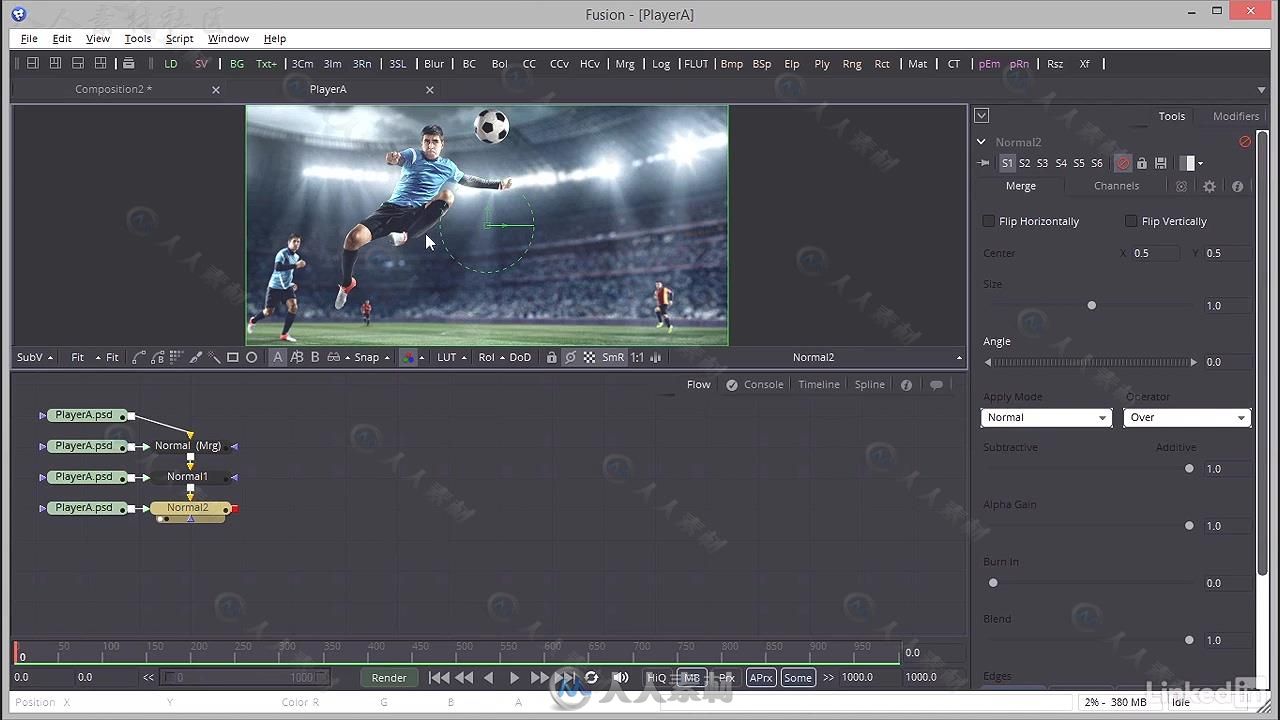Open the LUT dropdown
The image size is (1280, 720).
[452, 357]
